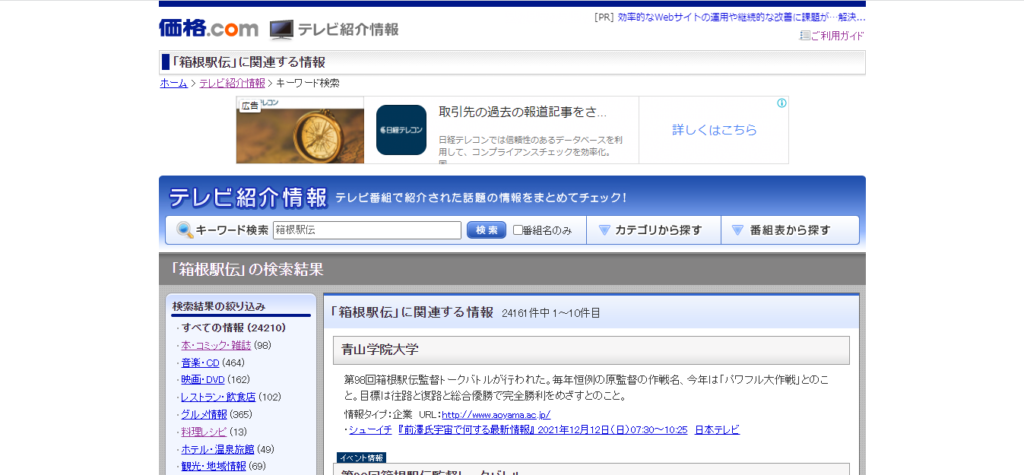Image resolution: width=1024 pixels, height=475 pixels.
Task: Click the magnifier icon beside キーワード検索
Action: click(185, 230)
